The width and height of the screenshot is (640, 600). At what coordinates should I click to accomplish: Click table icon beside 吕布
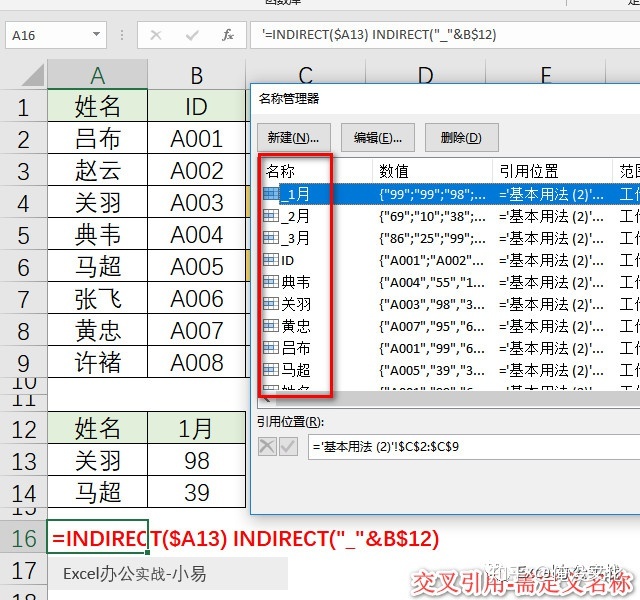(x=271, y=348)
